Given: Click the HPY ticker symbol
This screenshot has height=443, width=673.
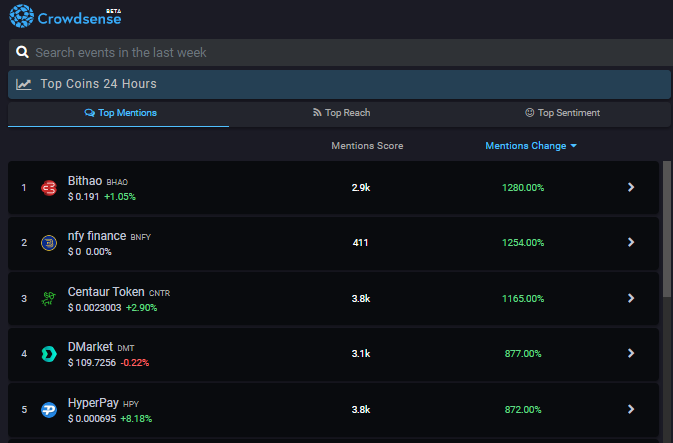Looking at the screenshot, I should point(131,404).
